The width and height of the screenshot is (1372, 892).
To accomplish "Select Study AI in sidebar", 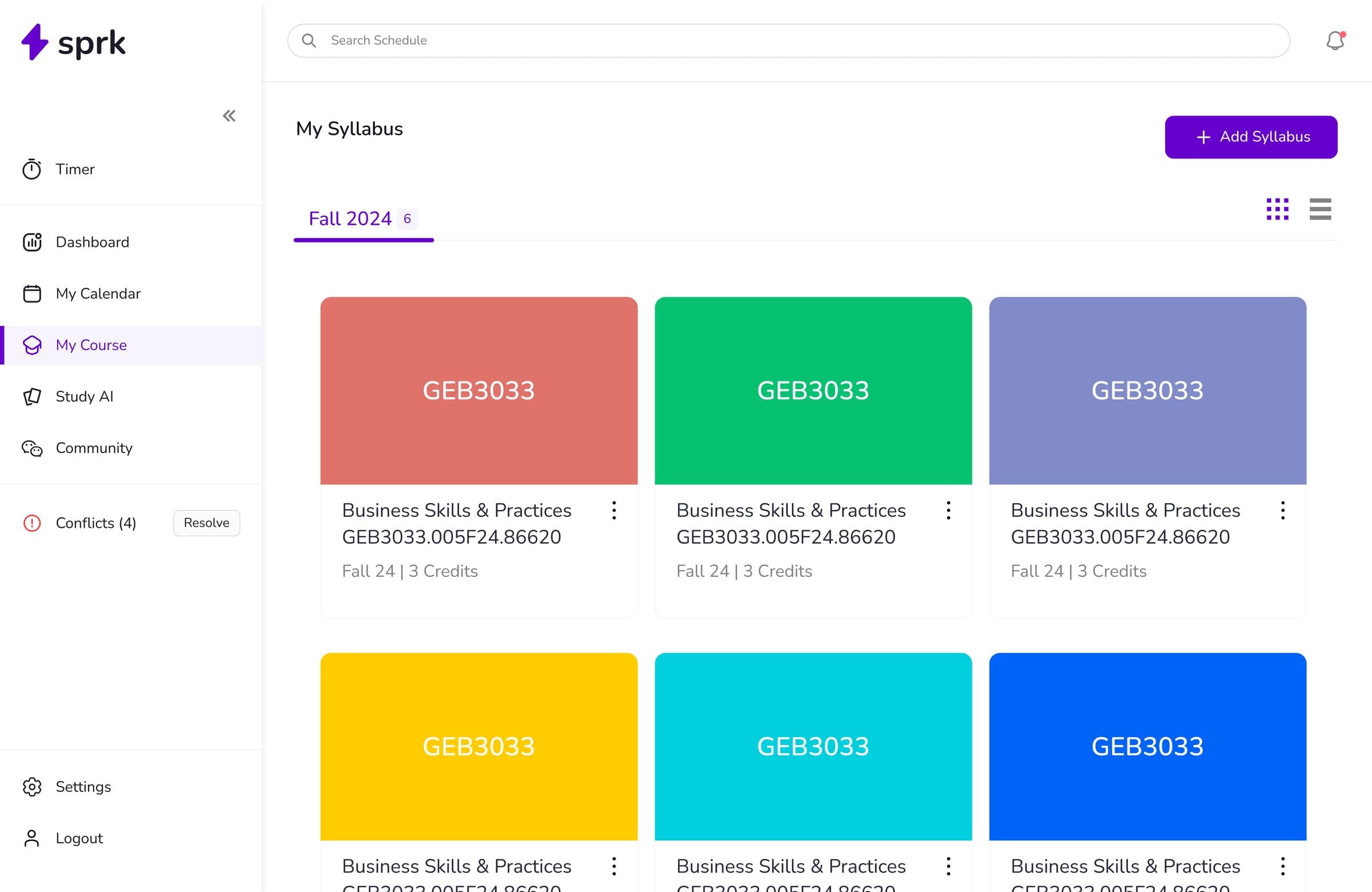I will click(x=84, y=397).
